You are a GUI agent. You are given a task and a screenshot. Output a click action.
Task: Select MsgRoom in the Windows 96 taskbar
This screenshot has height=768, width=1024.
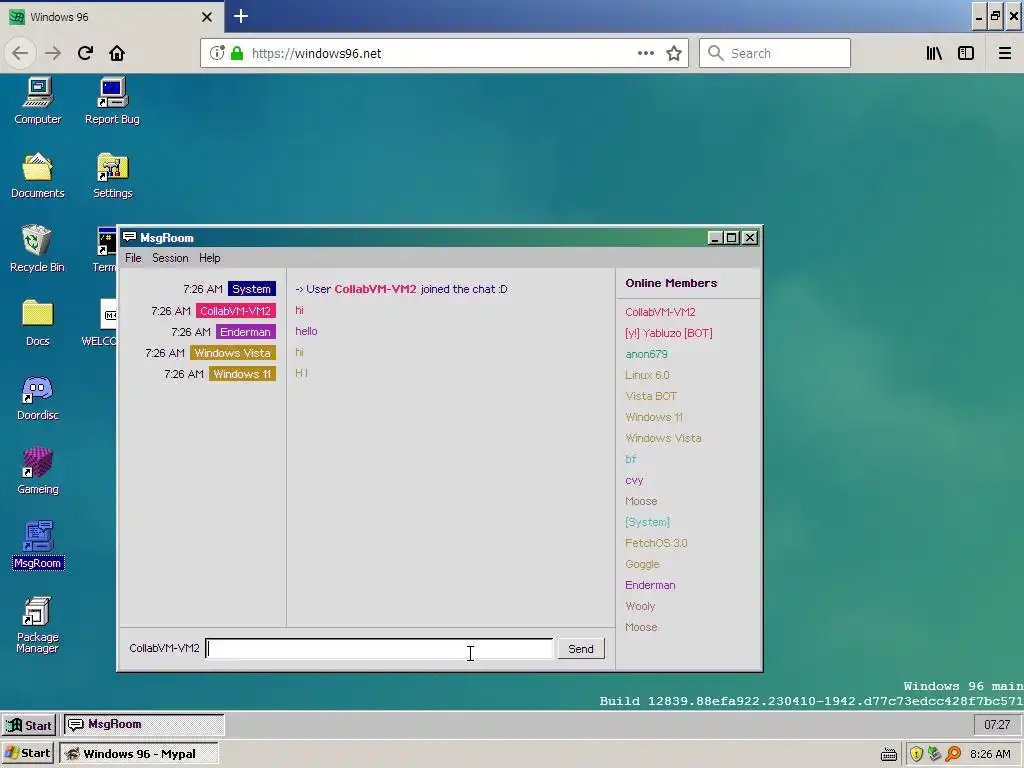[144, 724]
